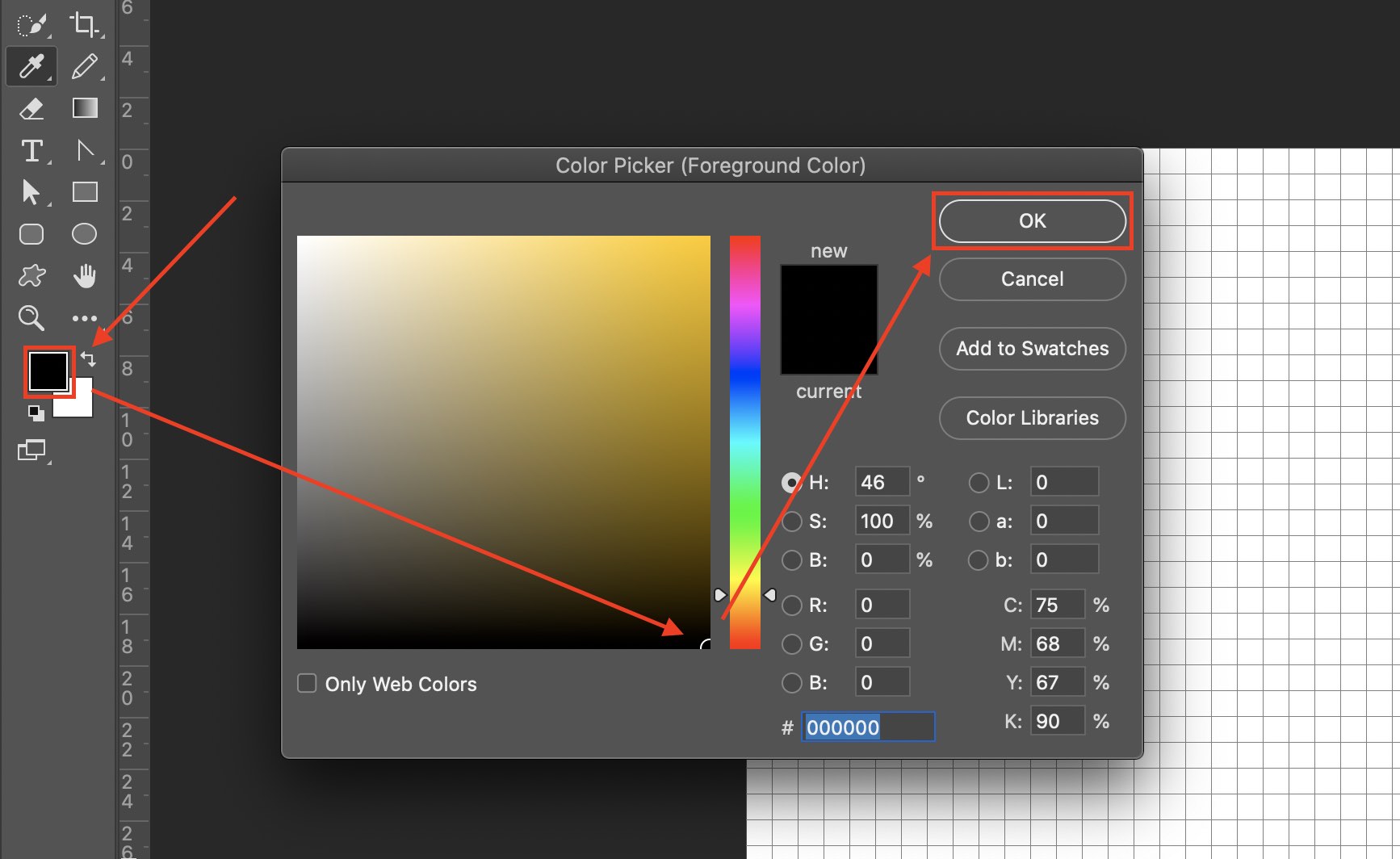The width and height of the screenshot is (1400, 859).
Task: Select the Move tool
Action: 31,193
